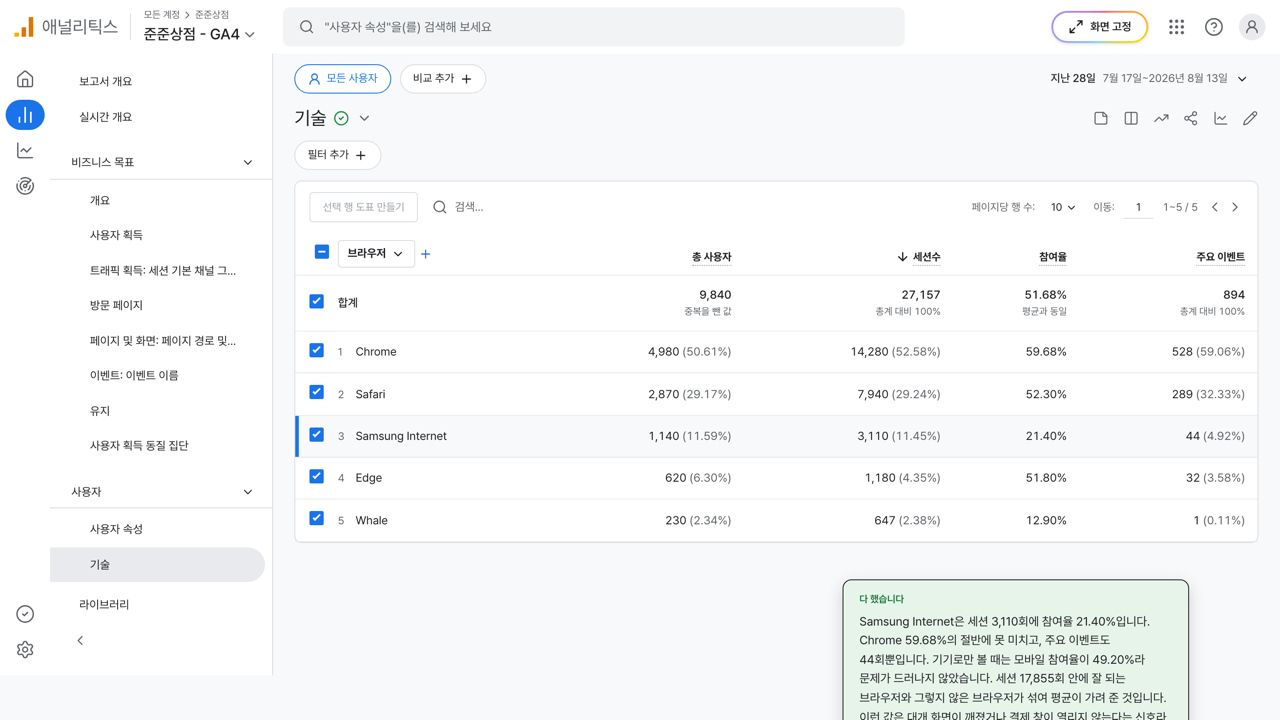Collapse the report navigation with the arrow
Image resolution: width=1280 pixels, height=720 pixels.
point(80,641)
